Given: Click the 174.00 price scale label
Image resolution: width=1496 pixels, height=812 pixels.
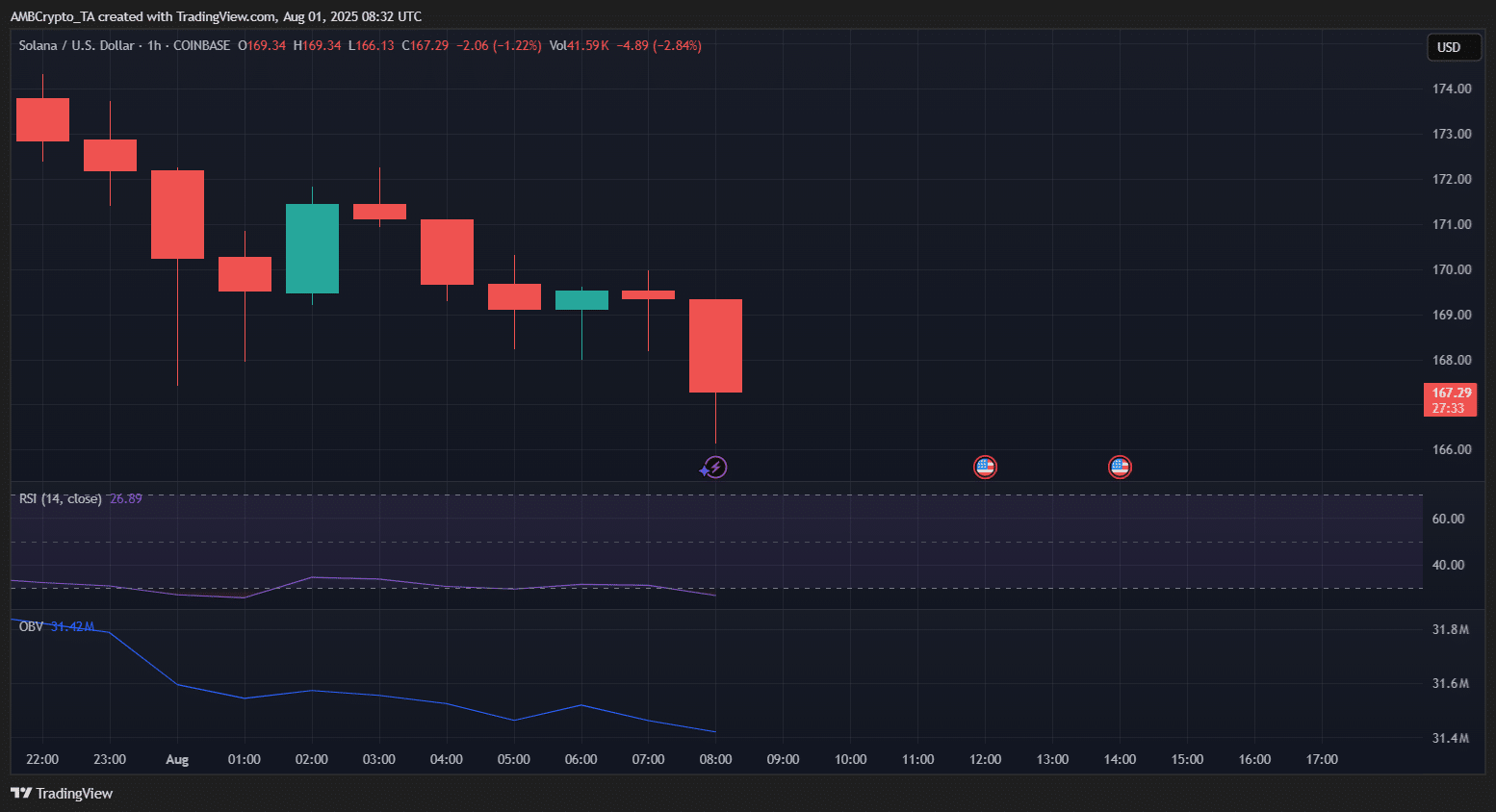Looking at the screenshot, I should pyautogui.click(x=1451, y=89).
